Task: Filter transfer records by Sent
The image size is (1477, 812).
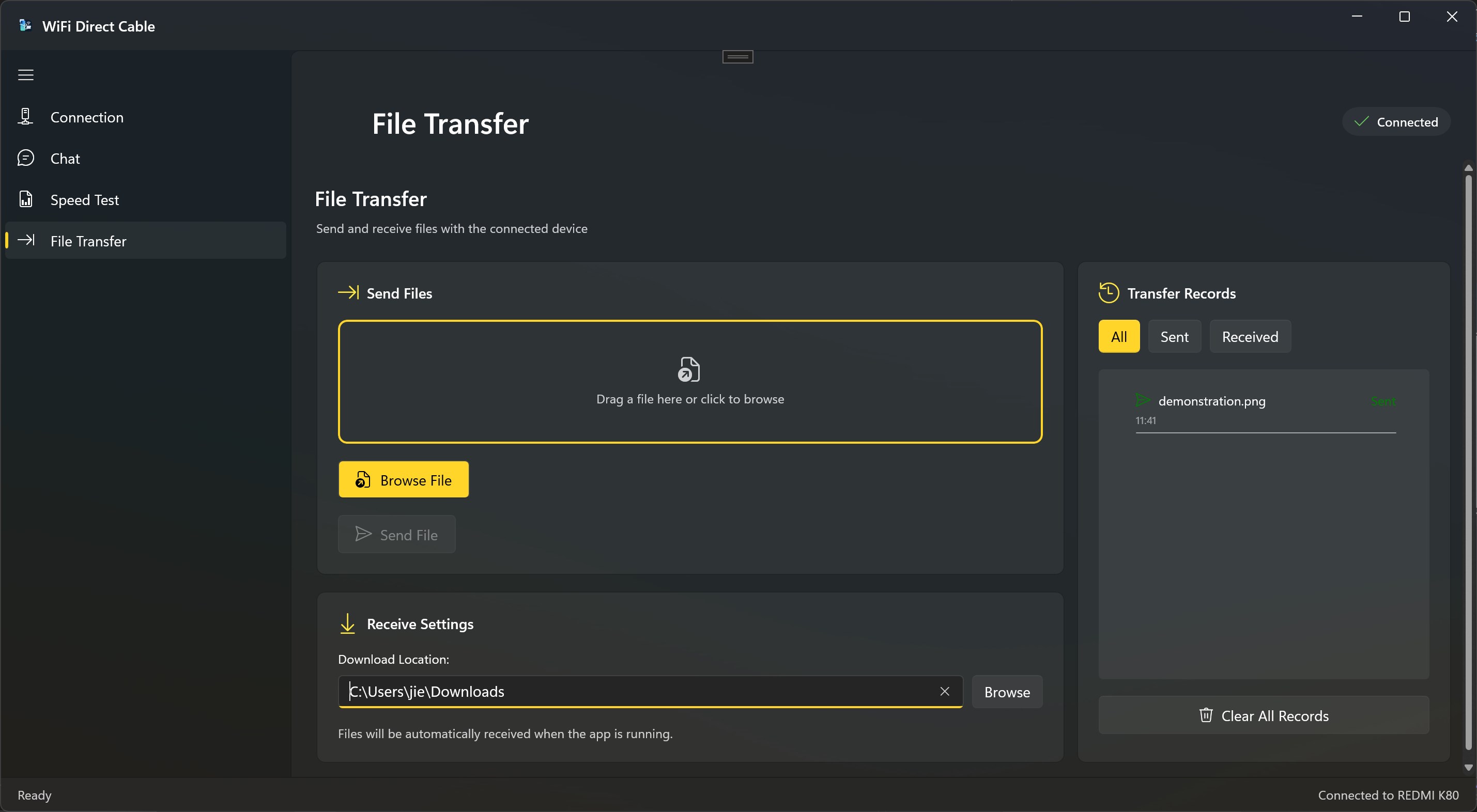Action: (1174, 336)
